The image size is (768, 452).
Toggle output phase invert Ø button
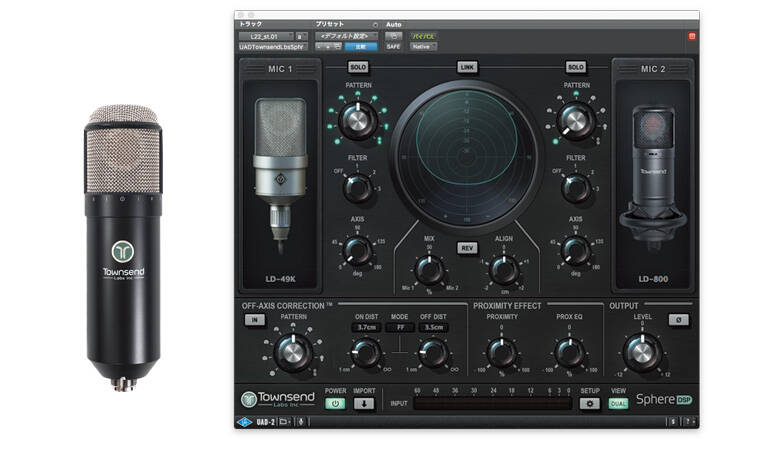coord(678,320)
